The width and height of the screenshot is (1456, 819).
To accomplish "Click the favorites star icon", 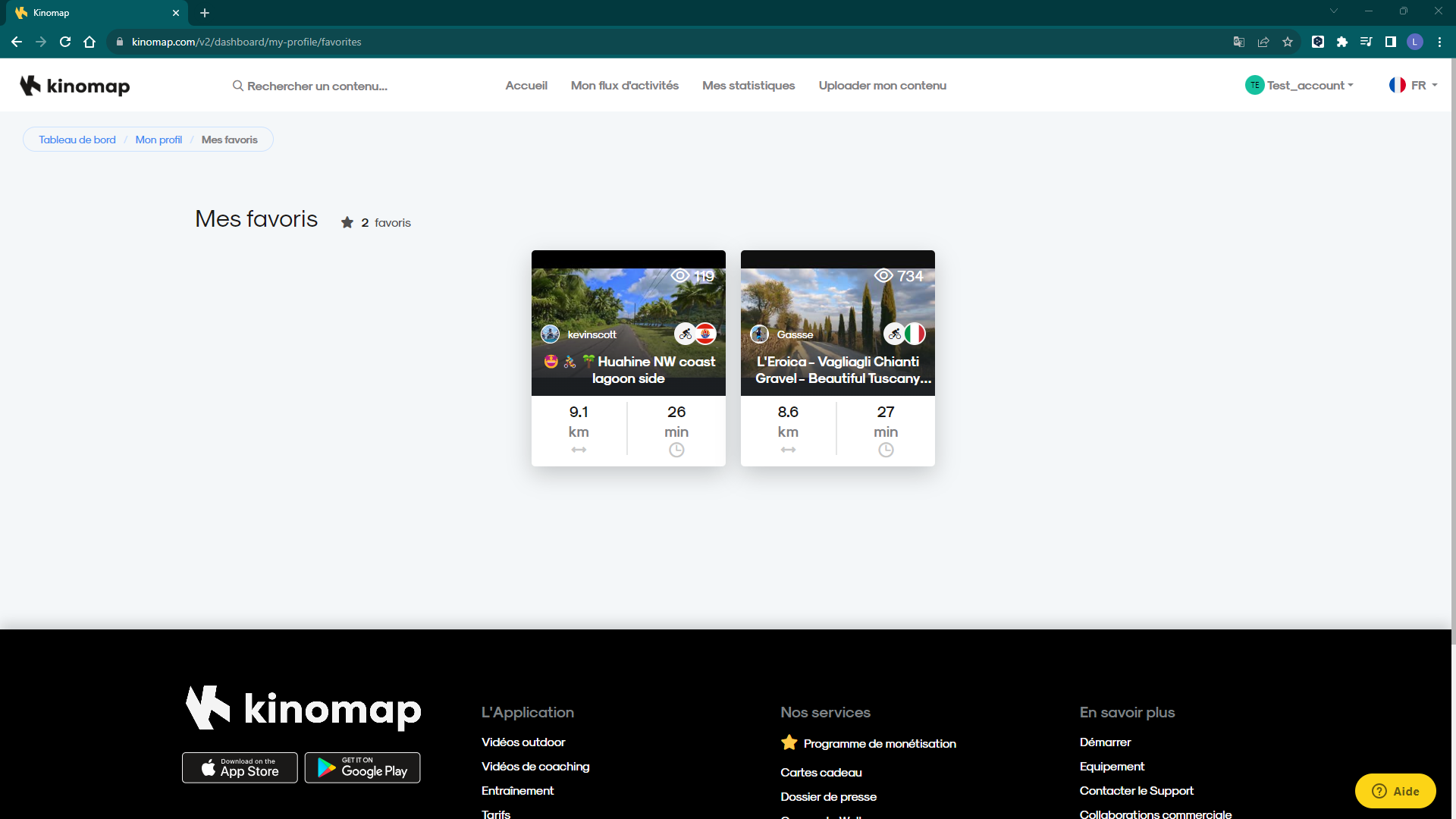I will (x=347, y=222).
